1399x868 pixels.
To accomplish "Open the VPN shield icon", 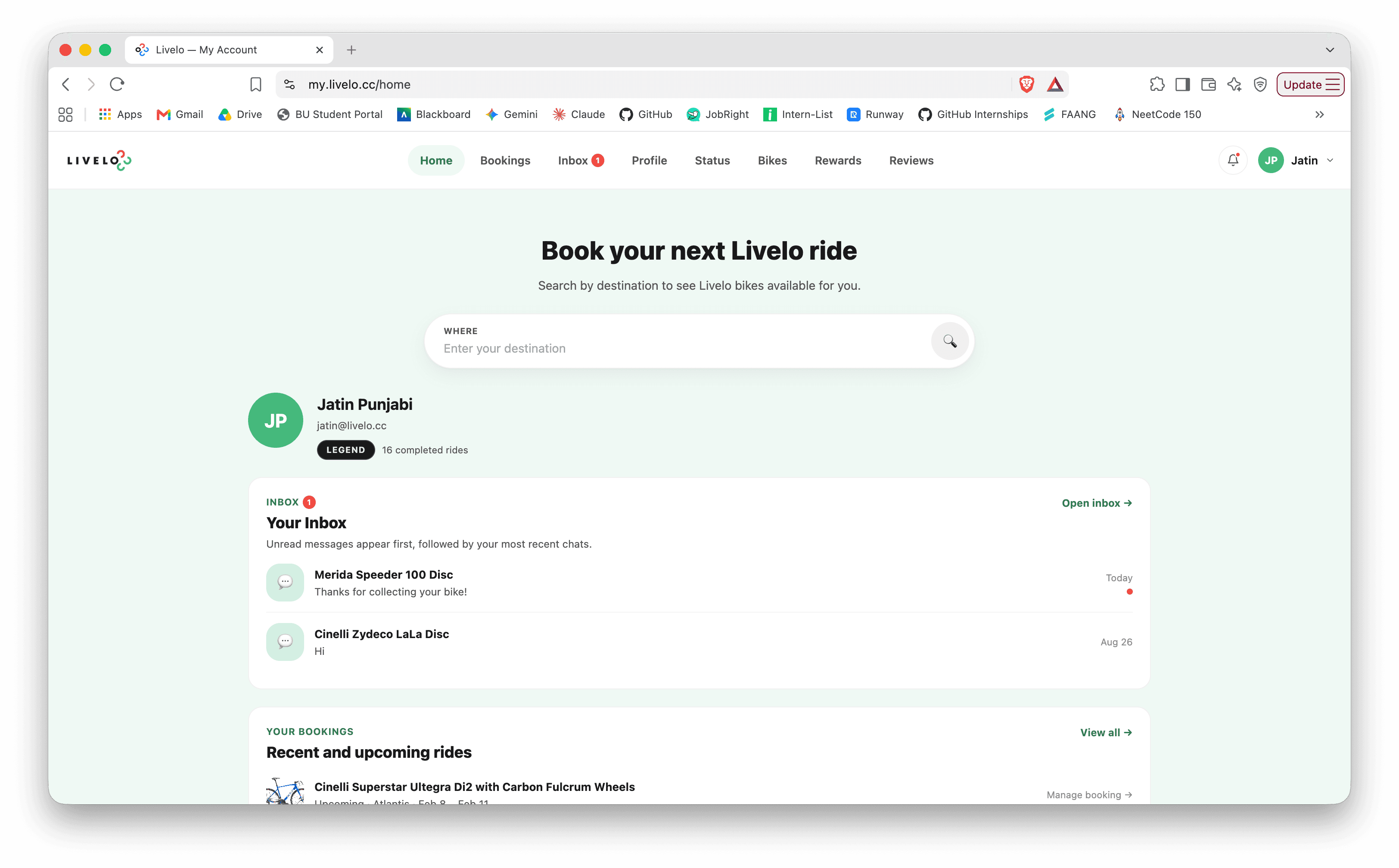I will coord(1260,84).
